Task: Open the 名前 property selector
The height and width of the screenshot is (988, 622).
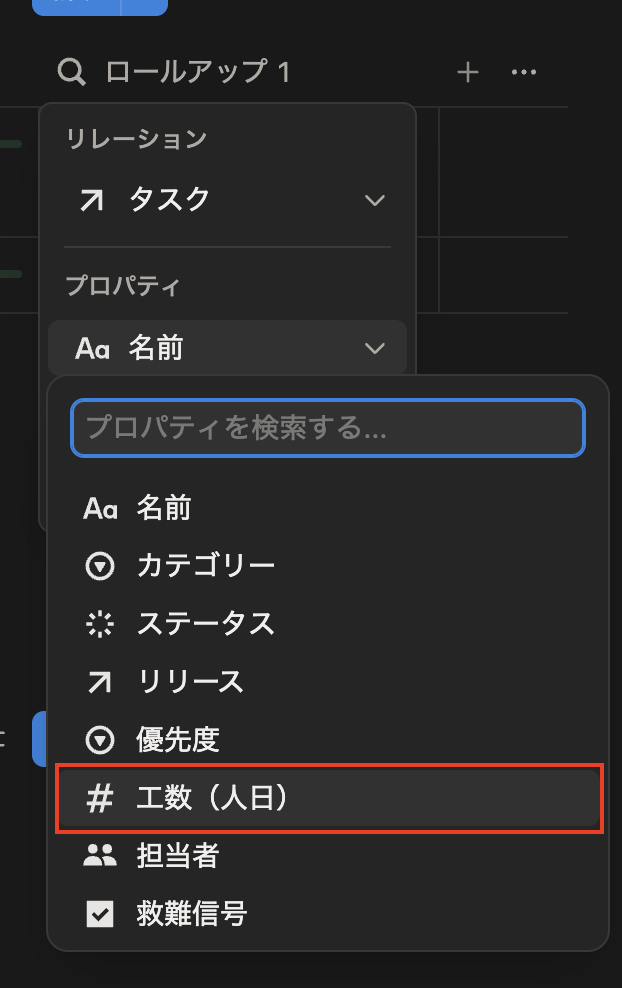Action: [227, 348]
